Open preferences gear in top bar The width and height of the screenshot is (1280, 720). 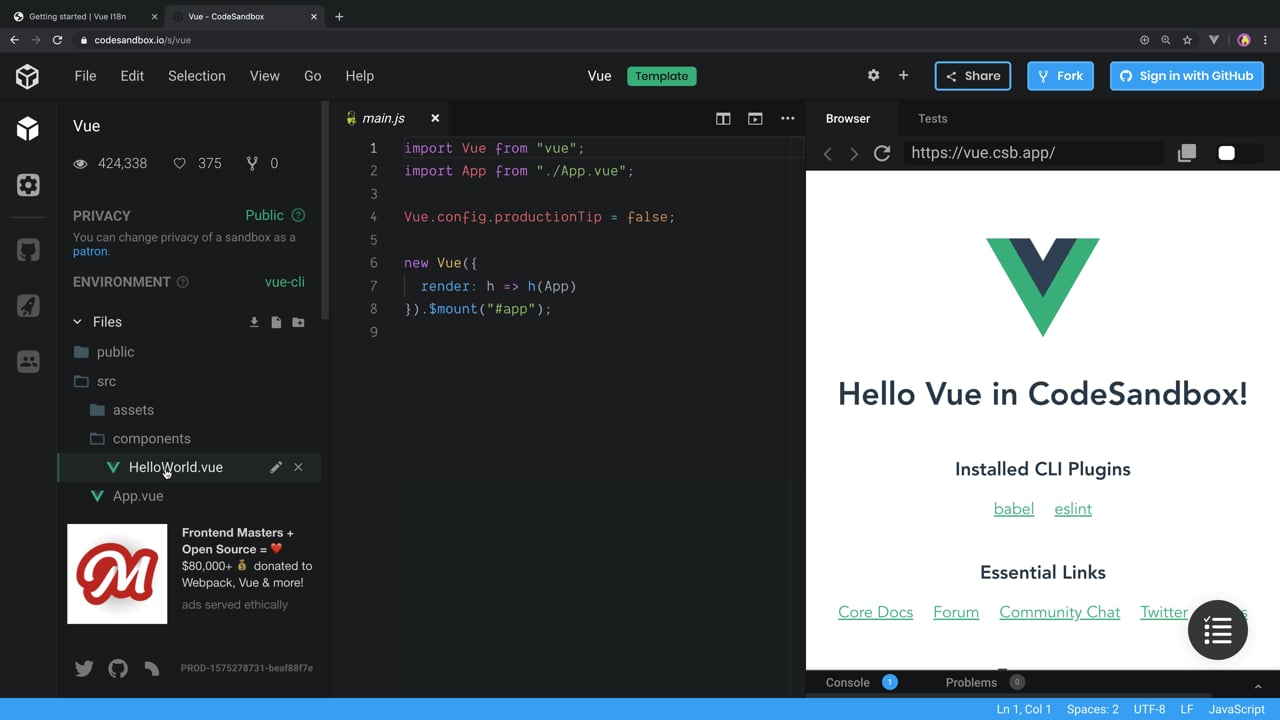873,76
